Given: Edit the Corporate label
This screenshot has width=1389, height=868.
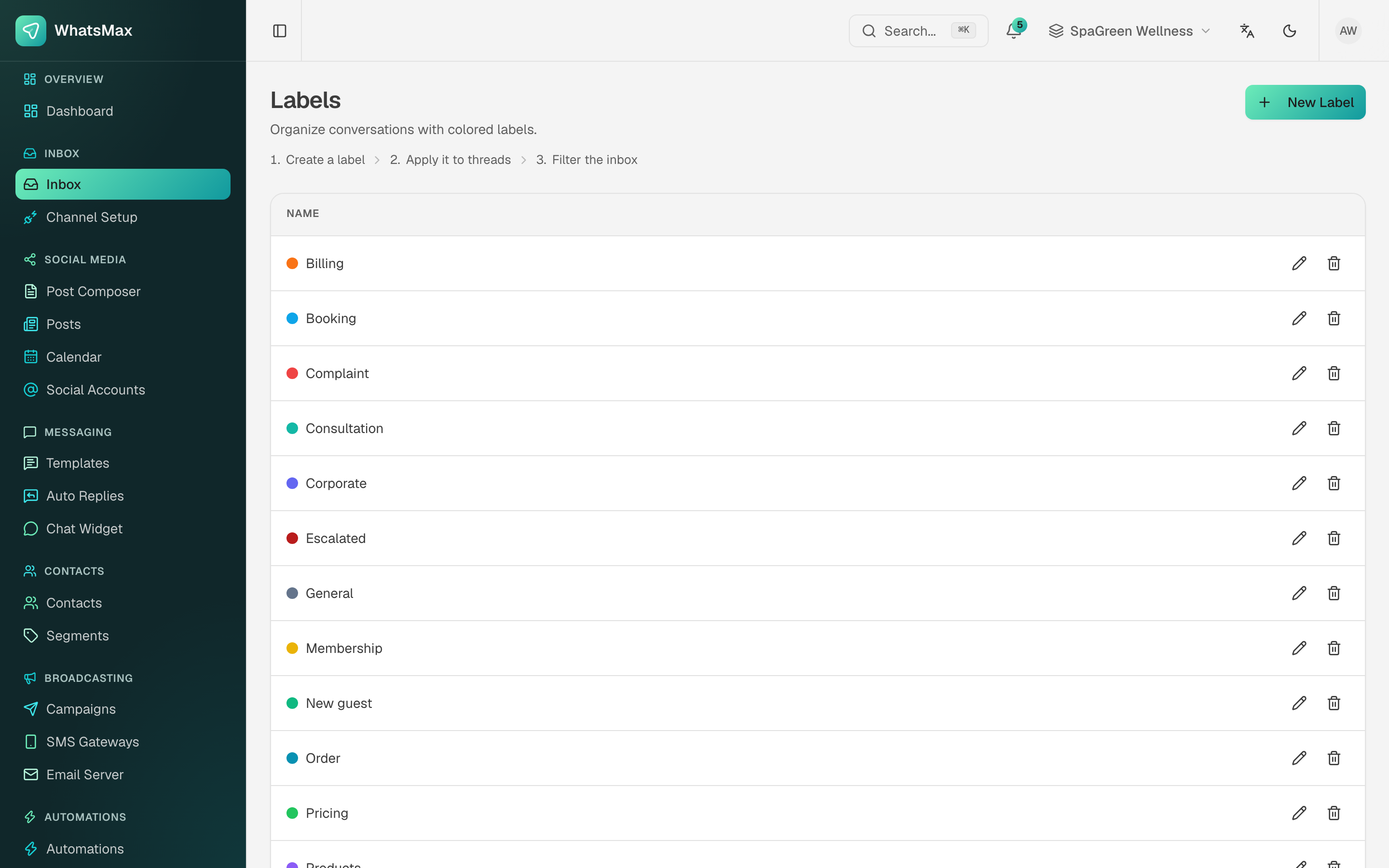Looking at the screenshot, I should pyautogui.click(x=1299, y=483).
